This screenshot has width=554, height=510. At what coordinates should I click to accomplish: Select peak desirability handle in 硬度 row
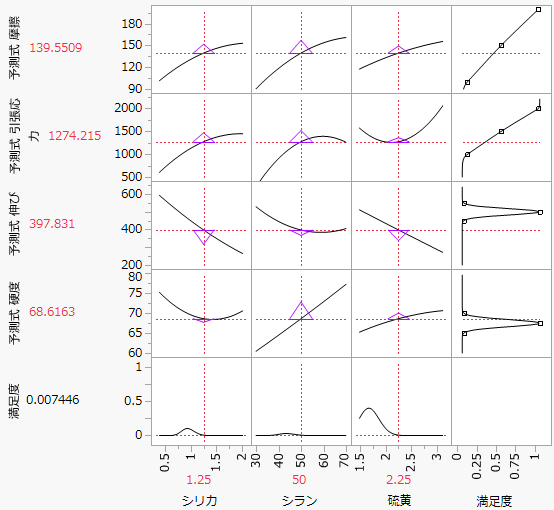coord(540,323)
